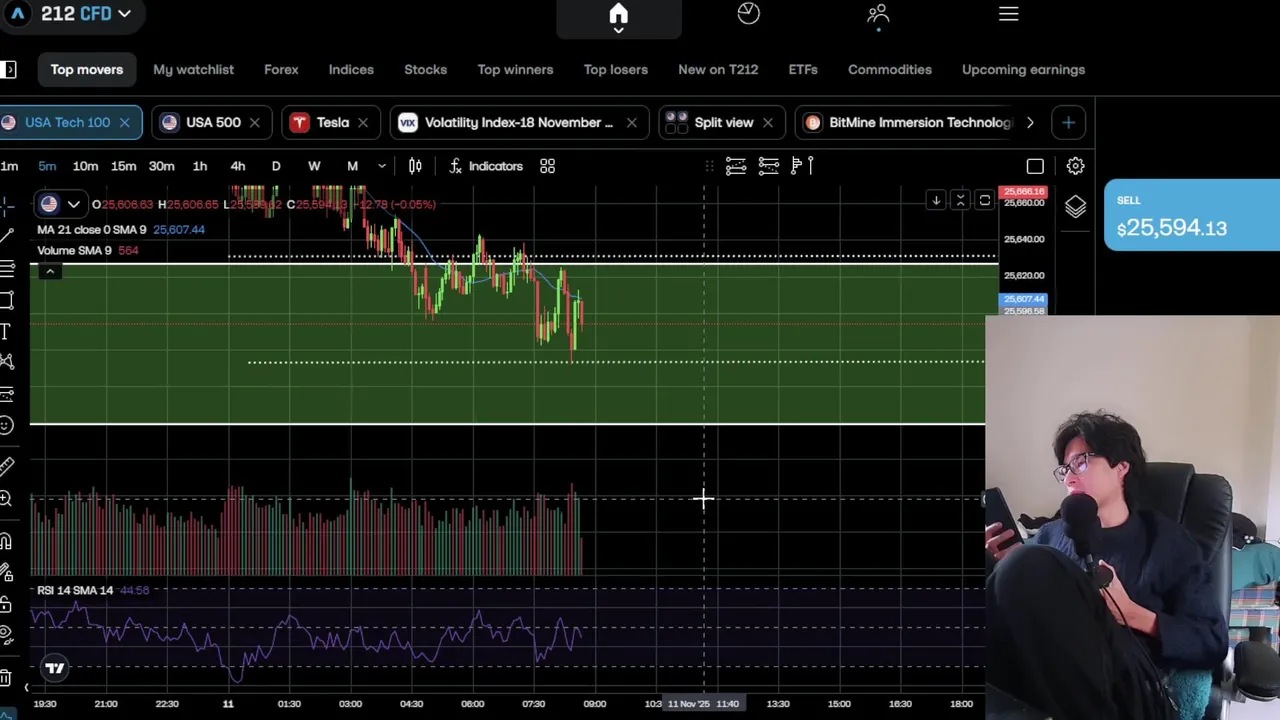Set the 10m timeframe
Screen dimensions: 1280x720
pyautogui.click(x=85, y=166)
